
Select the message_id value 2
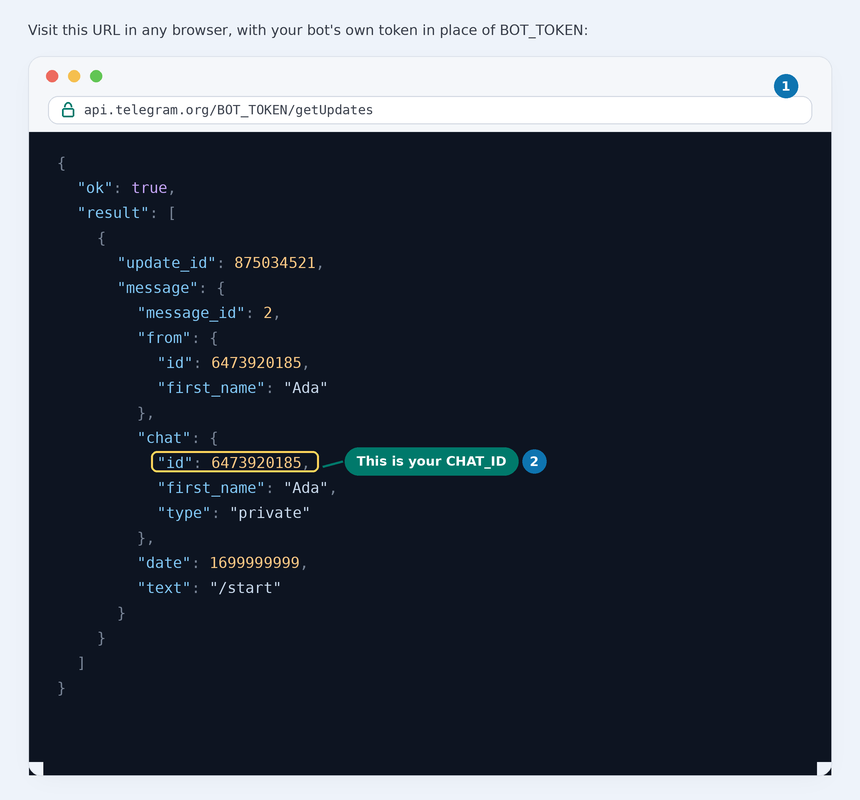coord(268,313)
